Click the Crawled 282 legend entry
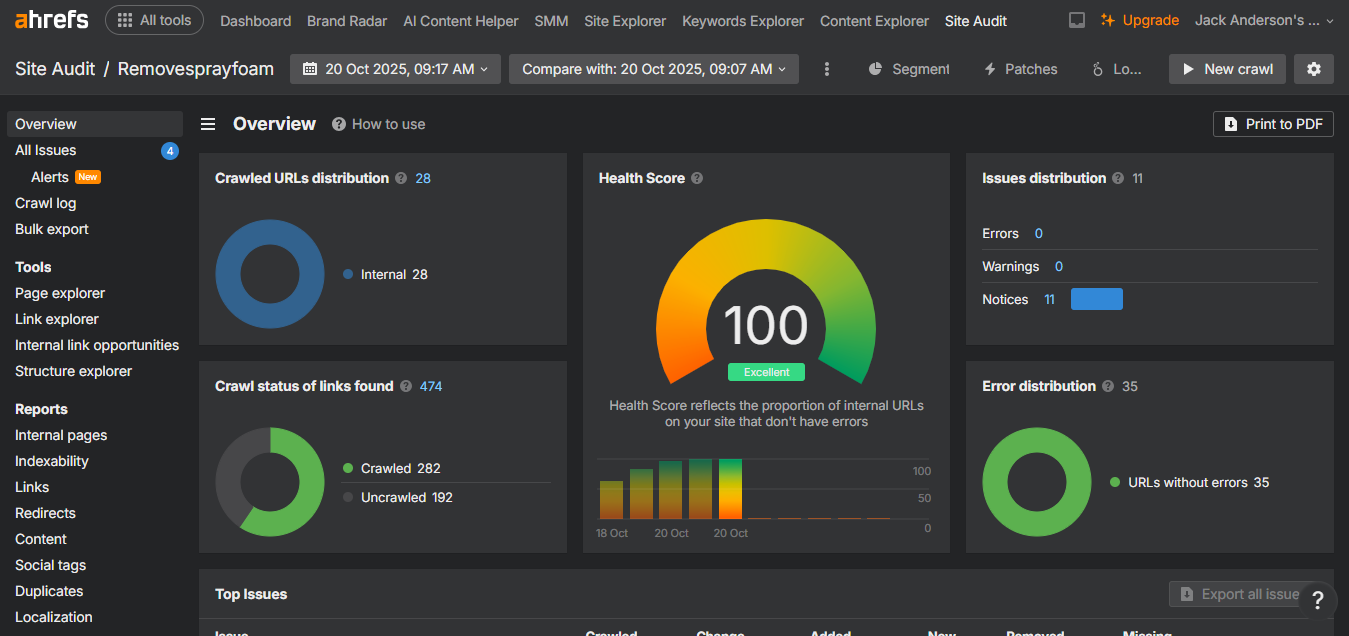 tap(392, 468)
